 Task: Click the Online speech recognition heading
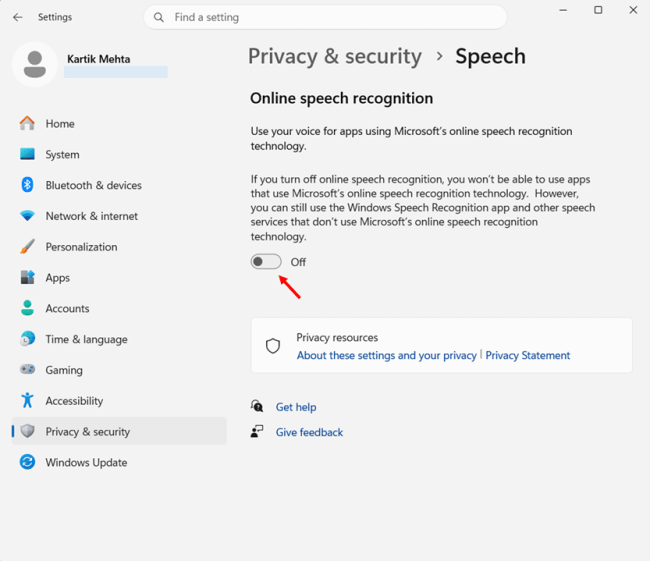click(x=342, y=98)
